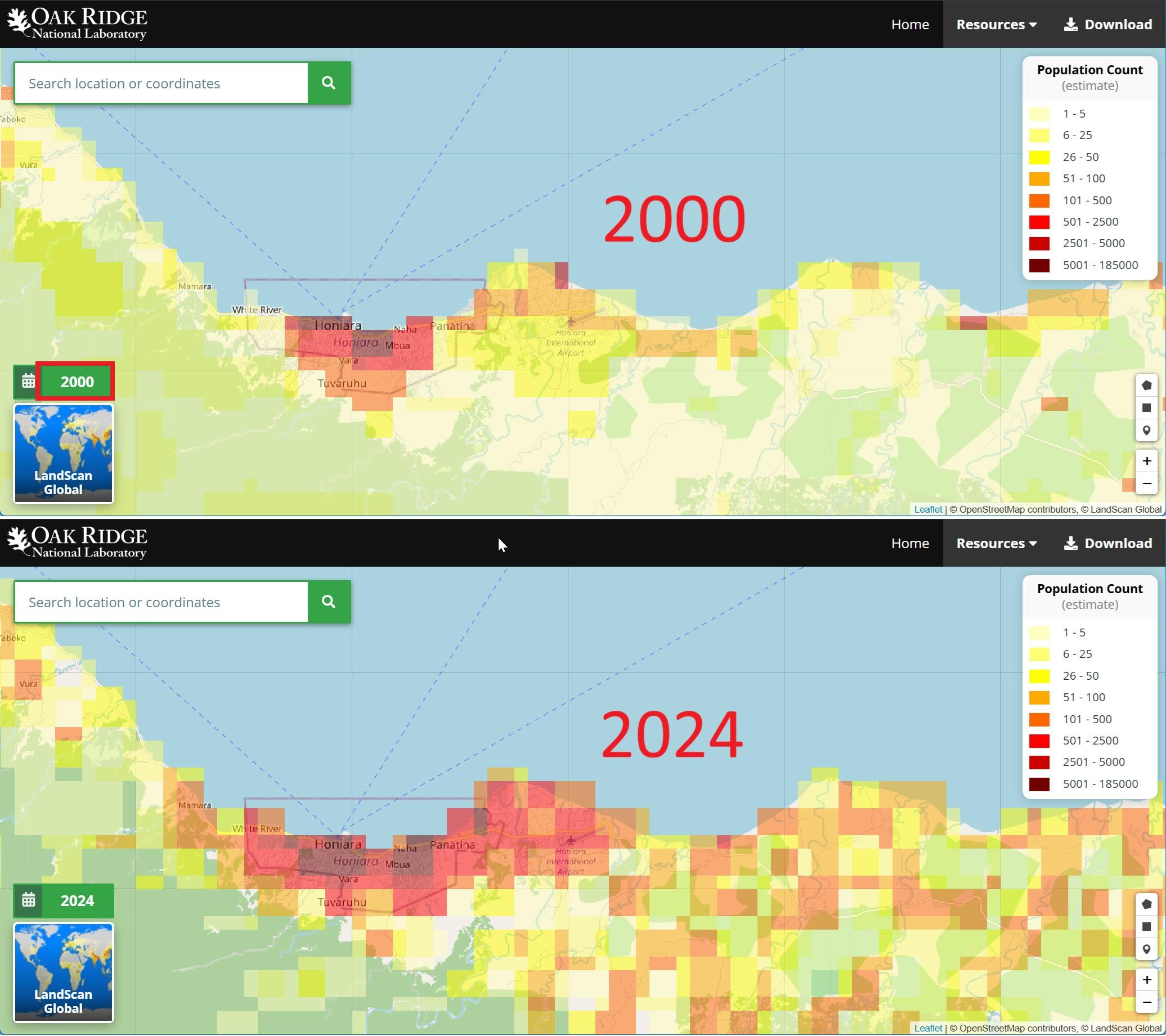
Task: Open the 2024 year selector
Action: point(77,900)
